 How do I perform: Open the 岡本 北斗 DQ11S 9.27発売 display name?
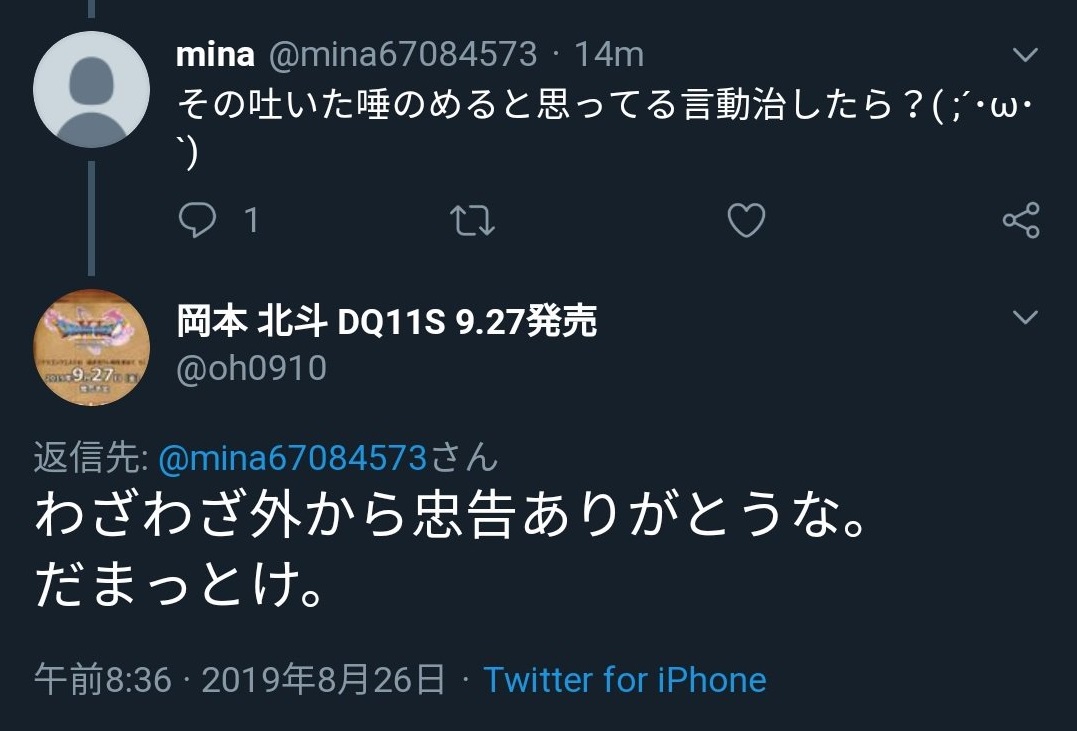[386, 321]
